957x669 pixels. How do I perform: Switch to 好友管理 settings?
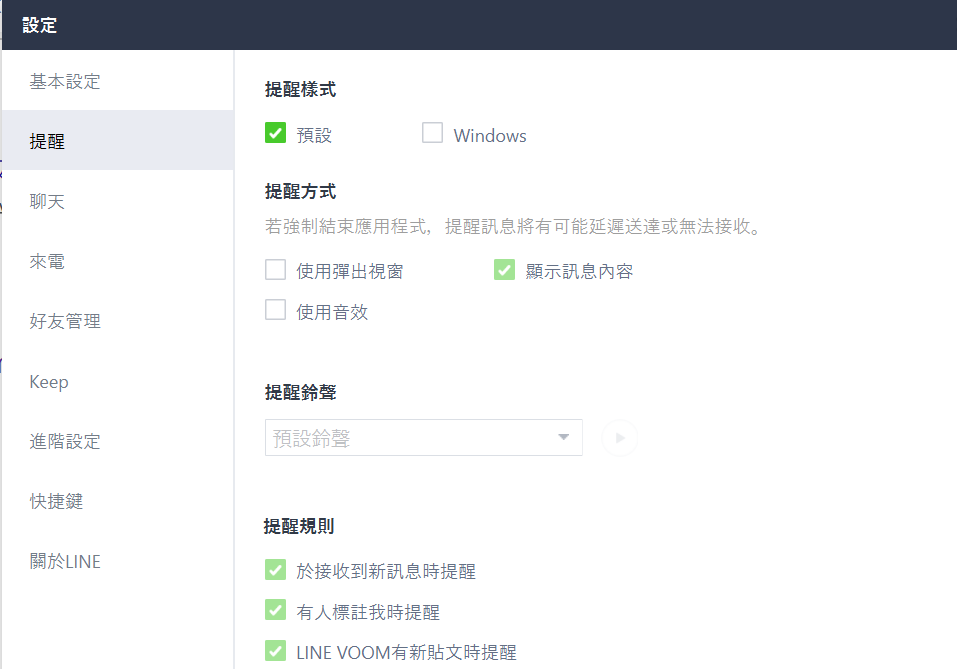[x=118, y=321]
